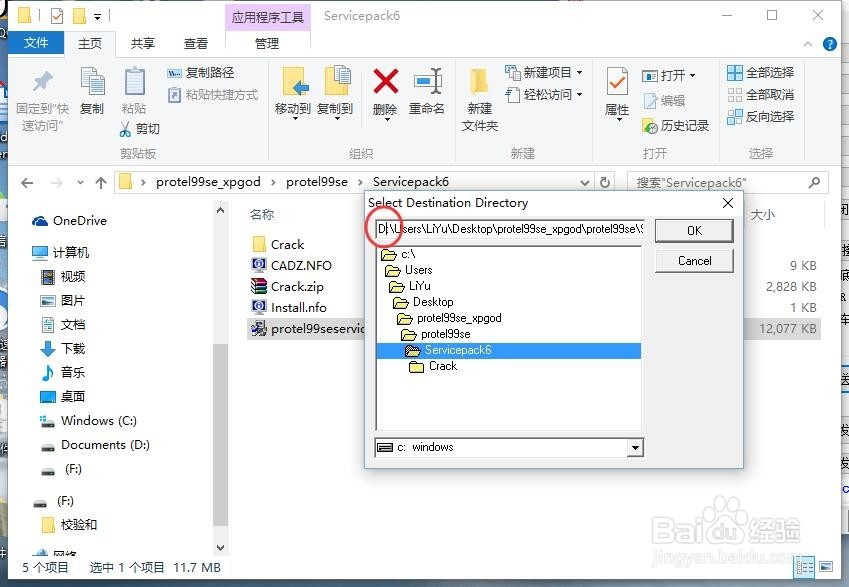The image size is (849, 587).
Task: Open the File (文件) tab
Action: click(36, 43)
